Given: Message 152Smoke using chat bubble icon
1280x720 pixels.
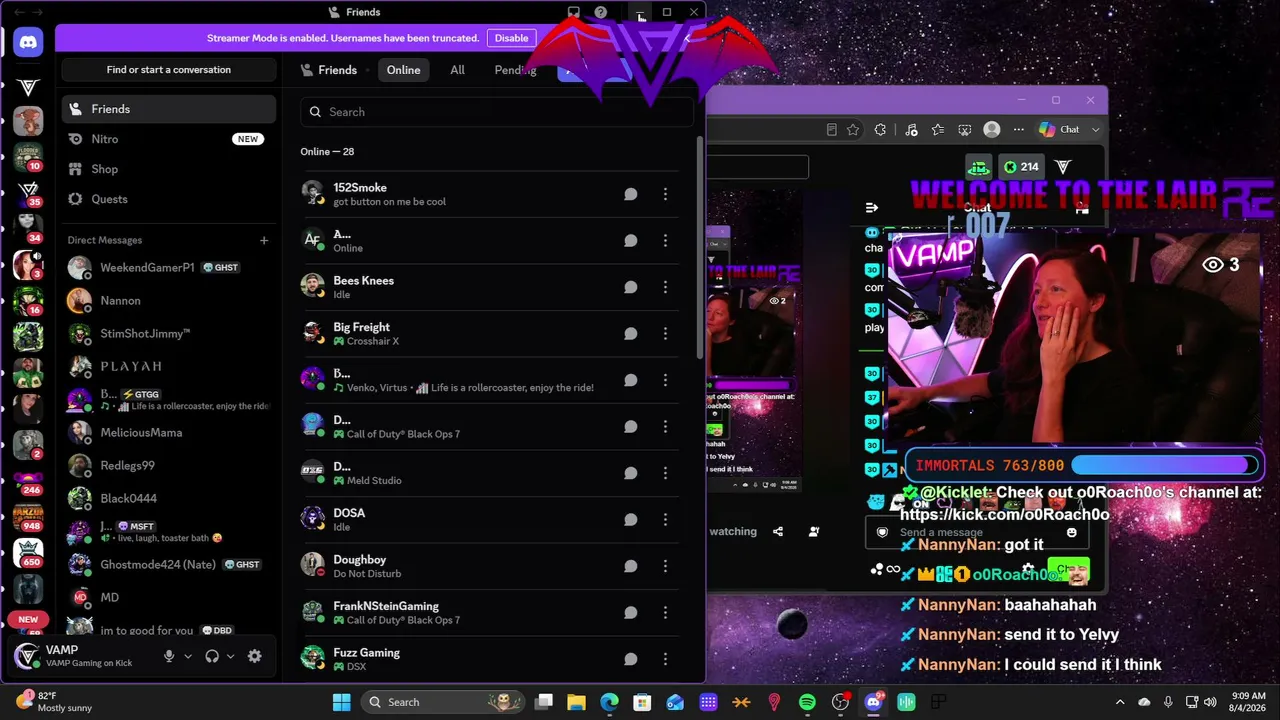Looking at the screenshot, I should click(x=631, y=194).
